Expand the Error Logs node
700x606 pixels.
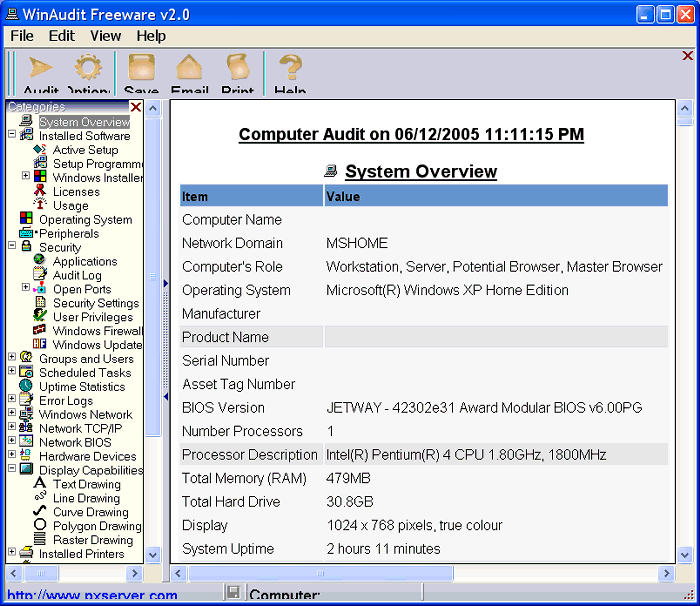tap(12, 399)
